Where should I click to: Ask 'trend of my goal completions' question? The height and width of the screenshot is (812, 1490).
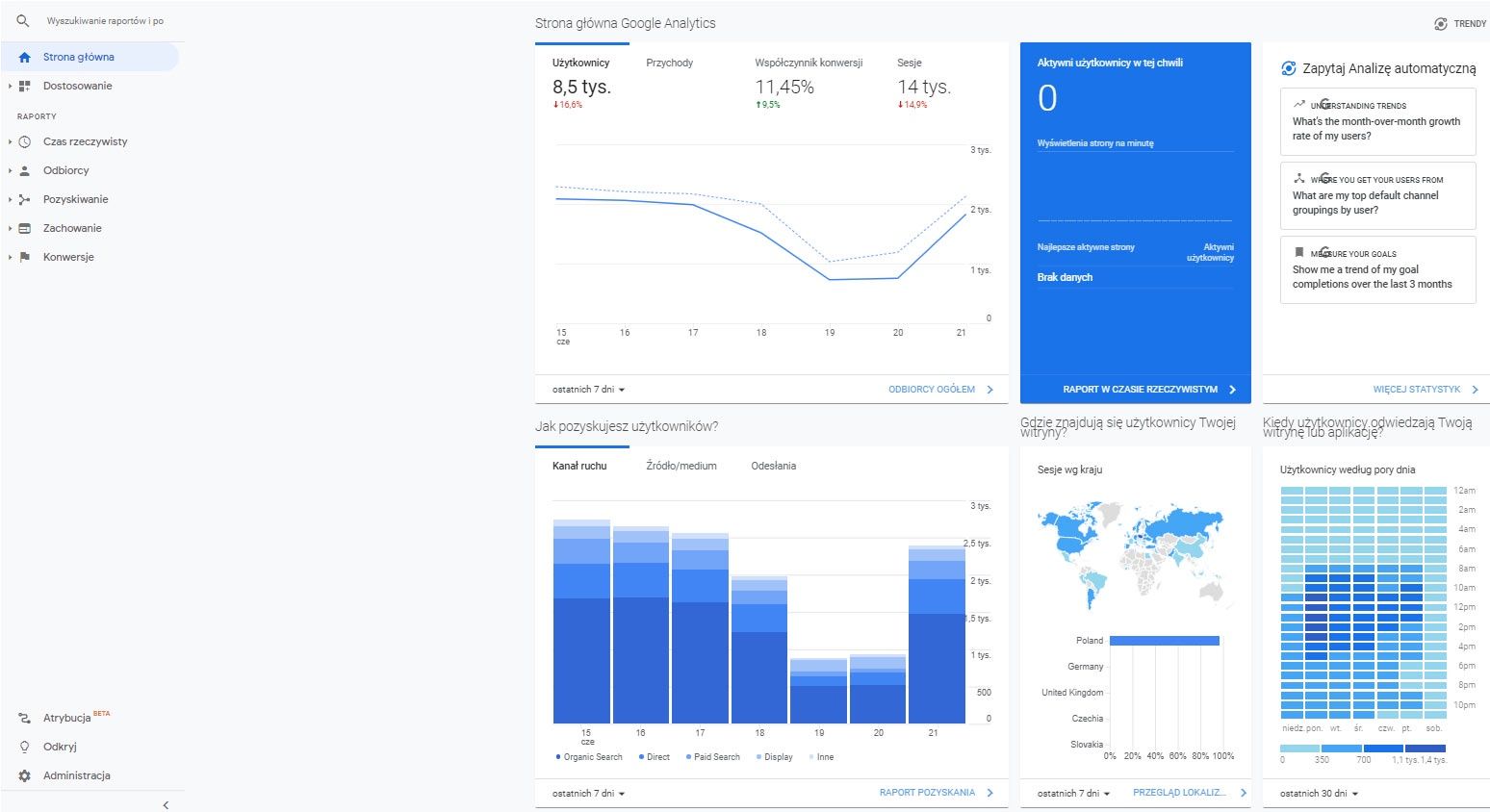[x=1377, y=269]
